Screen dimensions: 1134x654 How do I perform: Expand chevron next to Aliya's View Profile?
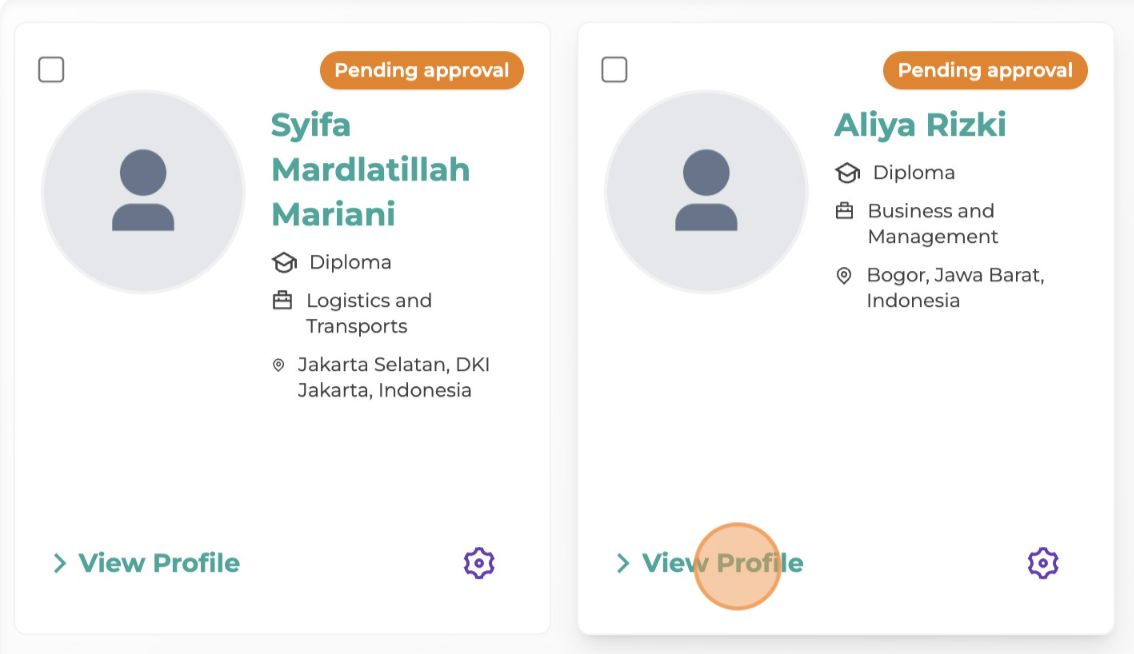pos(623,563)
